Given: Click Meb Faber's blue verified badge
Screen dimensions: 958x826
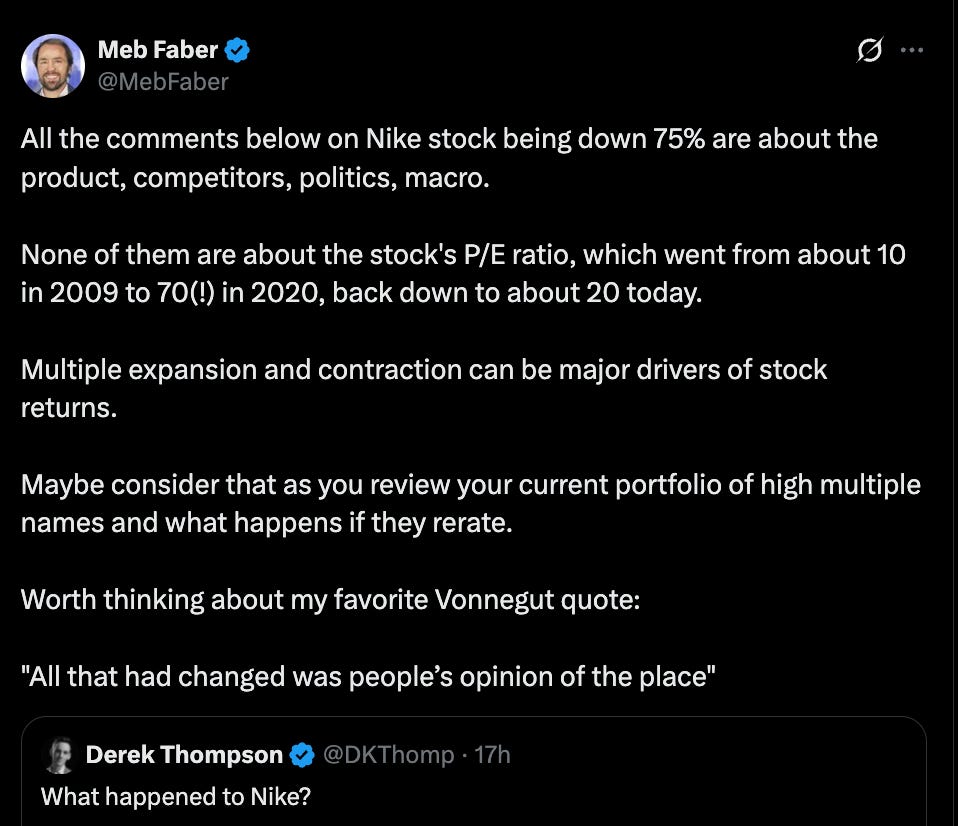Looking at the screenshot, I should 237,50.
